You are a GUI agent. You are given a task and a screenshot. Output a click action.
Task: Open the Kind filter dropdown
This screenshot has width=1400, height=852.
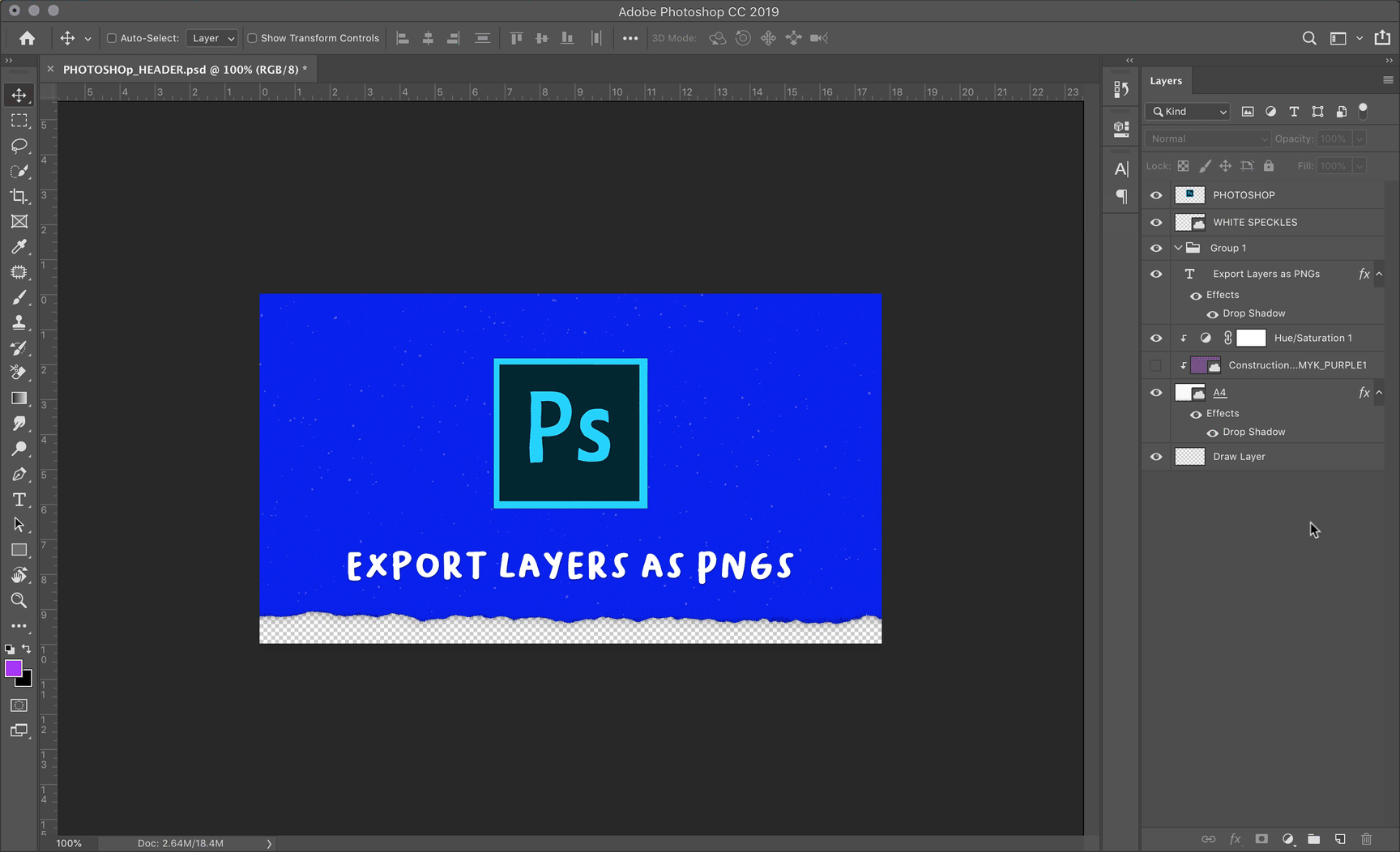click(x=1189, y=112)
